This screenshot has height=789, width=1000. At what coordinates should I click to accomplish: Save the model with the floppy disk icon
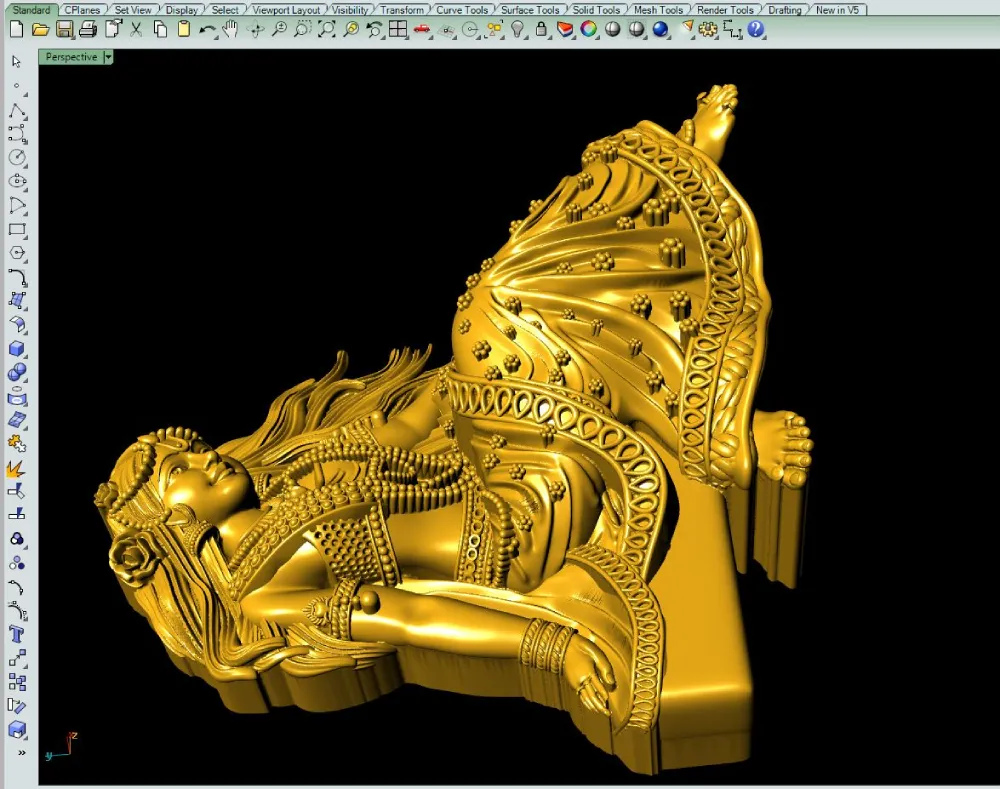[64, 29]
